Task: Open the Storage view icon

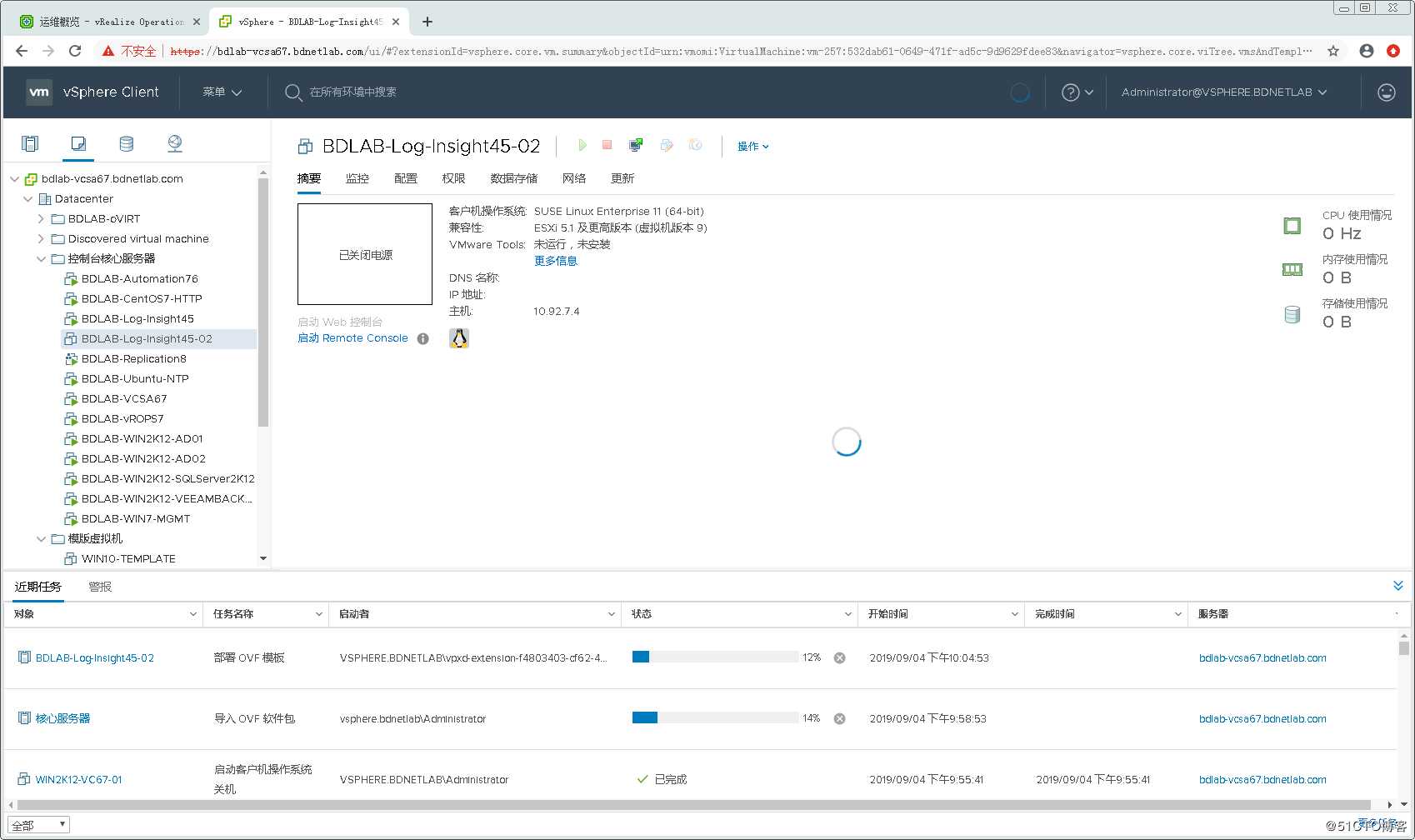Action: pos(127,143)
